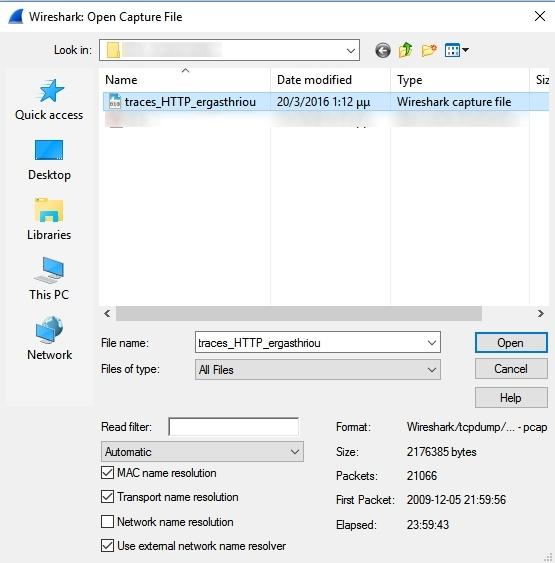555x563 pixels.
Task: Expand the Look in folder dropdown
Action: [351, 50]
